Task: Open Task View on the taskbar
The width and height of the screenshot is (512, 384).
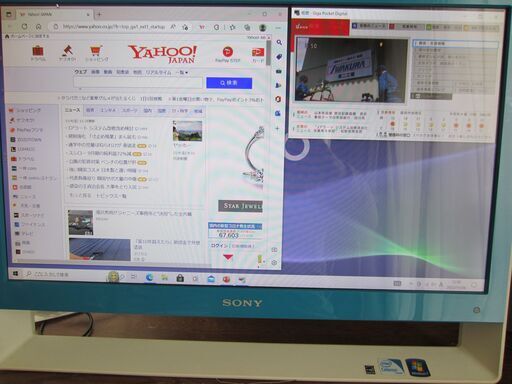Action: click(x=134, y=276)
